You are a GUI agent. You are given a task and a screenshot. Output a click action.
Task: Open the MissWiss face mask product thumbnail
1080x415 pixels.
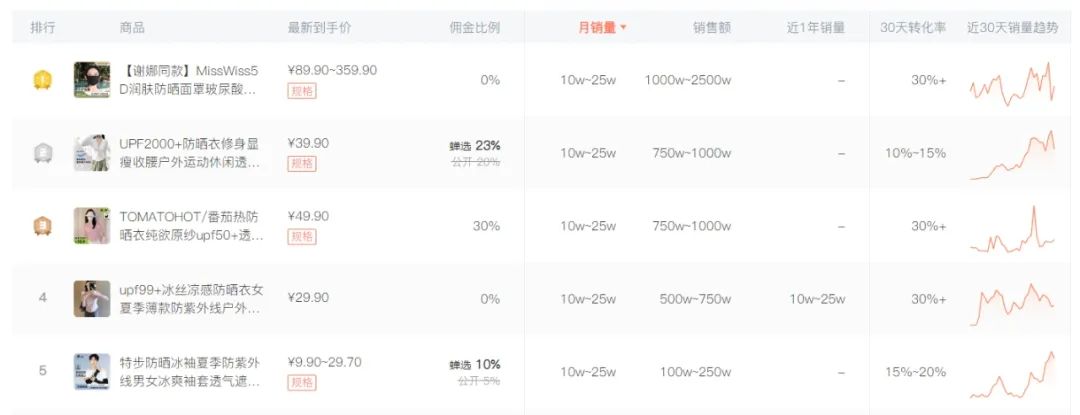click(x=92, y=80)
